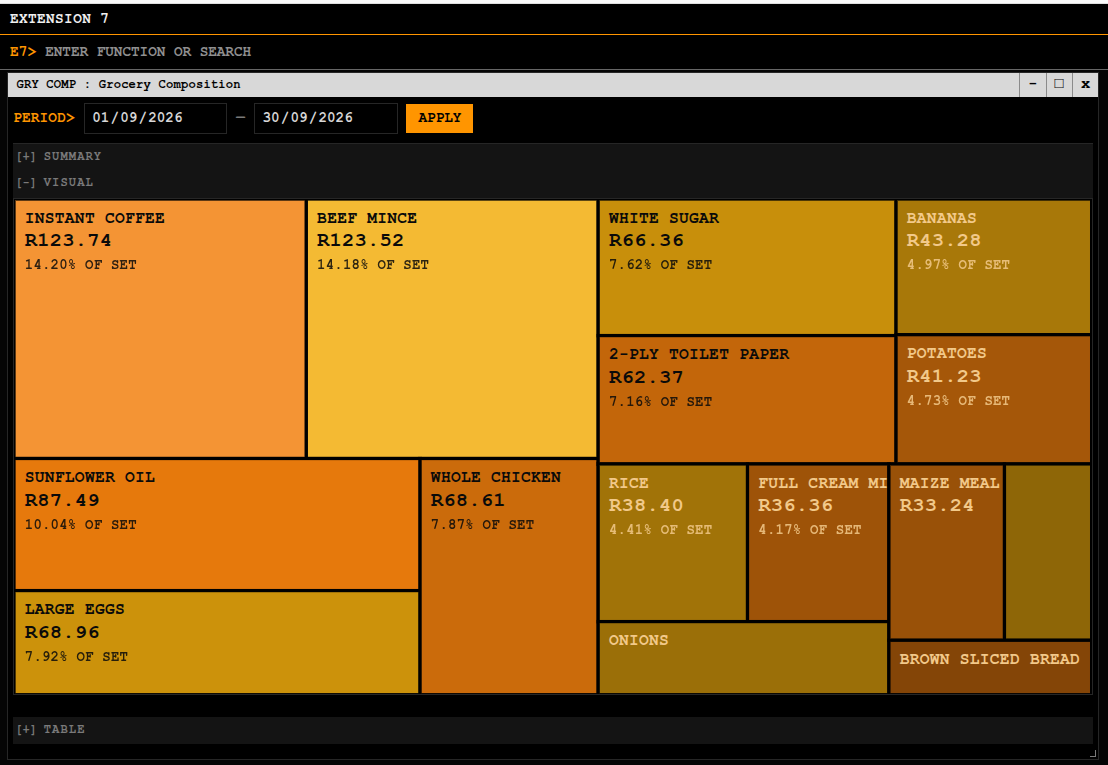Select the Onions treemap tile
Viewport: 1108px width, 765px height.
[743, 658]
